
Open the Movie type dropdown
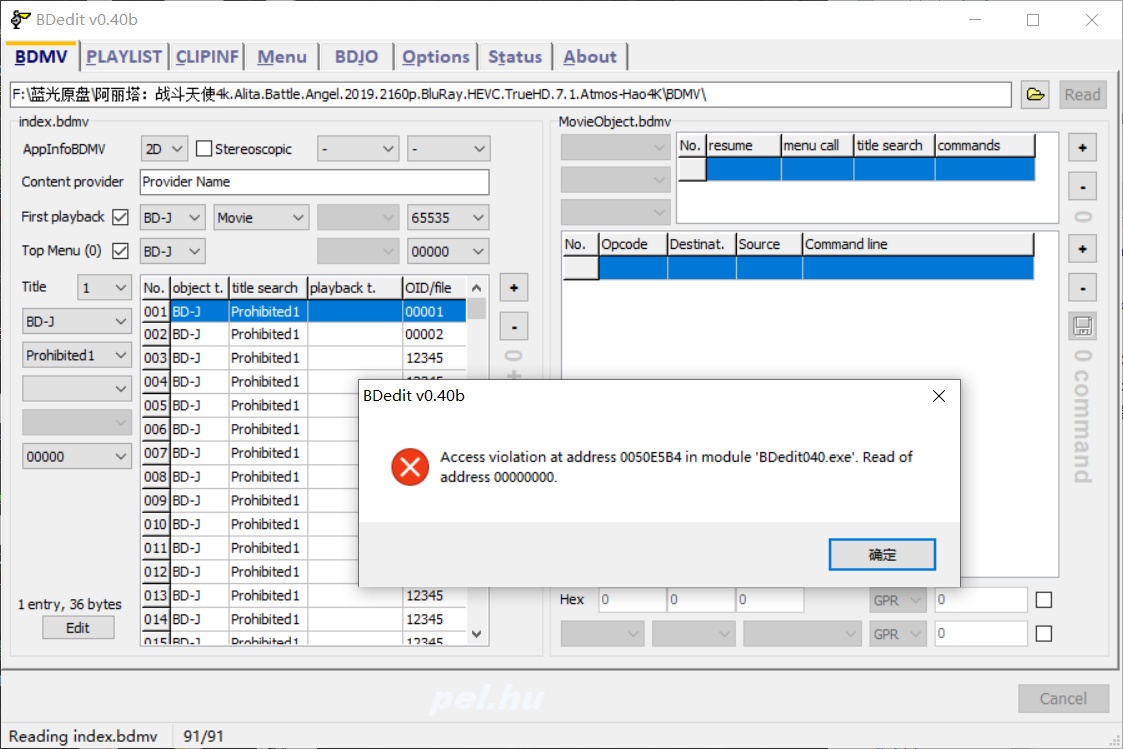(x=261, y=218)
